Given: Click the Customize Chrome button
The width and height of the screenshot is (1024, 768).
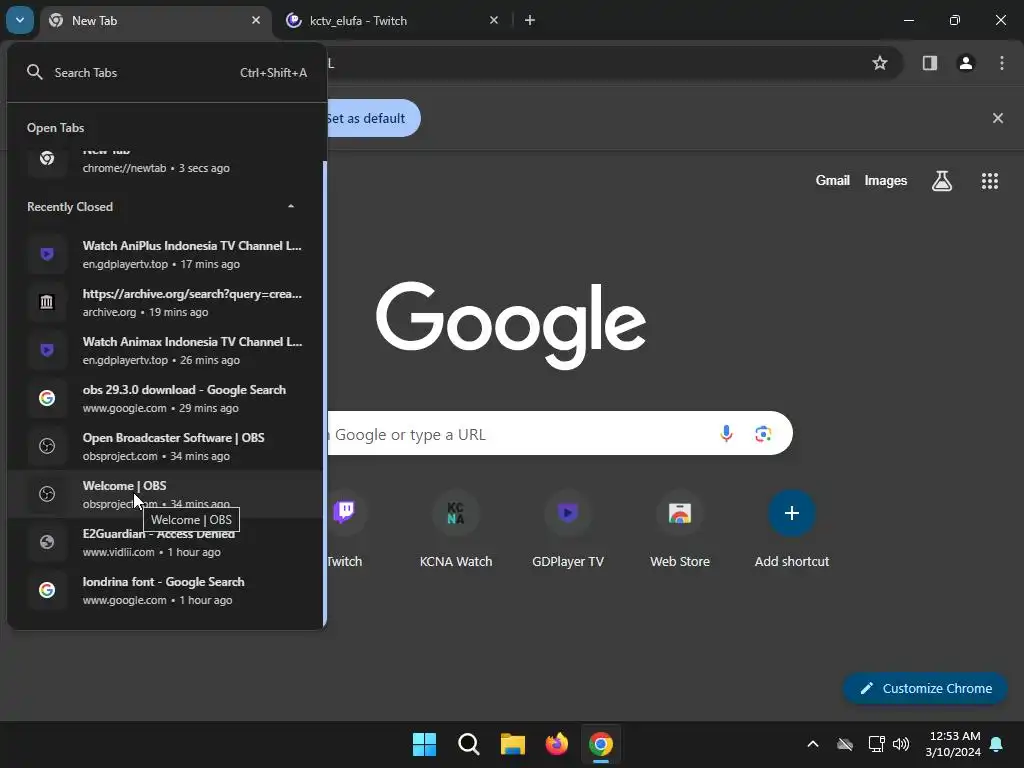Looking at the screenshot, I should click(x=925, y=688).
